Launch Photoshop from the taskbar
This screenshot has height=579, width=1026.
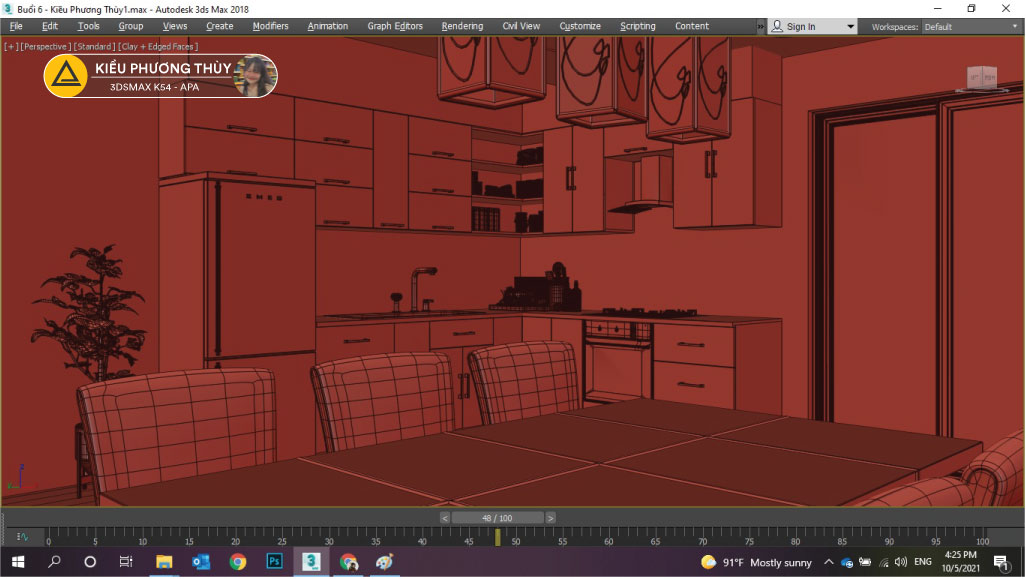point(274,562)
